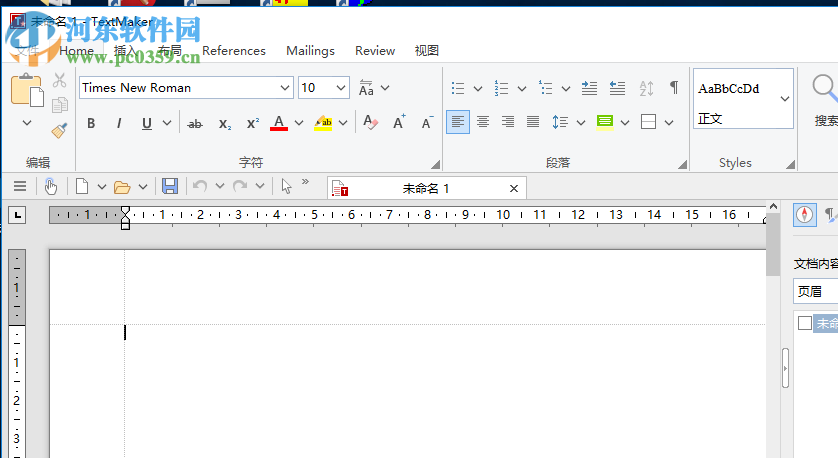
Task: Apply red font color
Action: [x=278, y=123]
